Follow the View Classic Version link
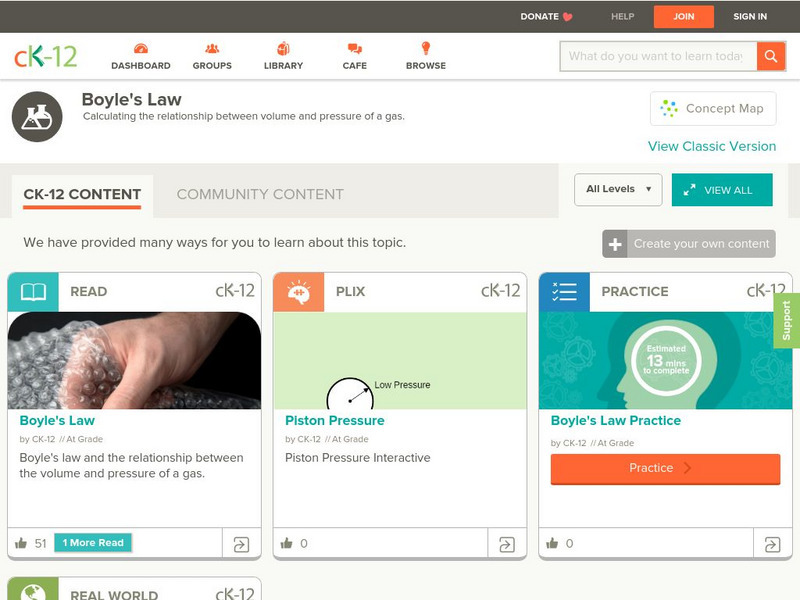Viewport: 800px width, 600px height. click(x=712, y=146)
